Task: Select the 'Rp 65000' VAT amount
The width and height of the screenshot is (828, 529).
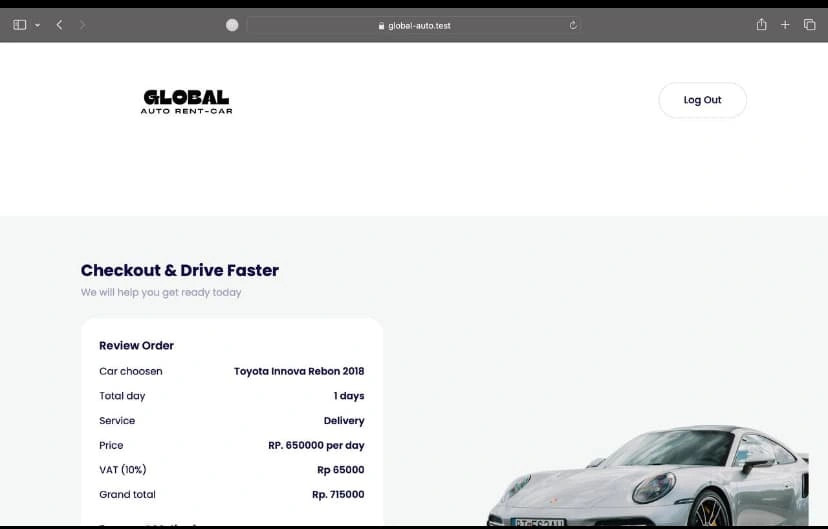Action: [341, 470]
